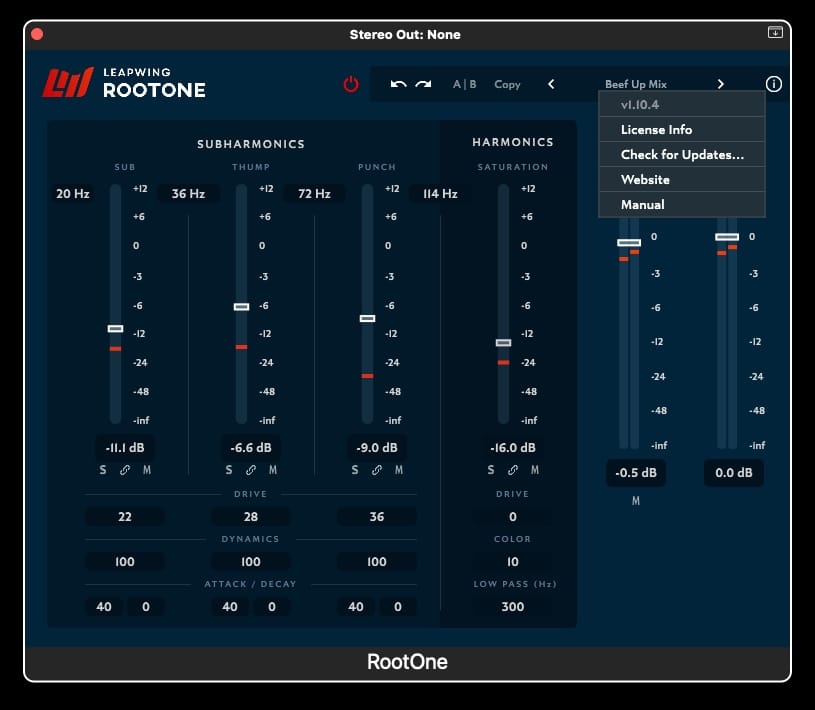
Task: Solo the Saturation band
Action: tap(491, 470)
